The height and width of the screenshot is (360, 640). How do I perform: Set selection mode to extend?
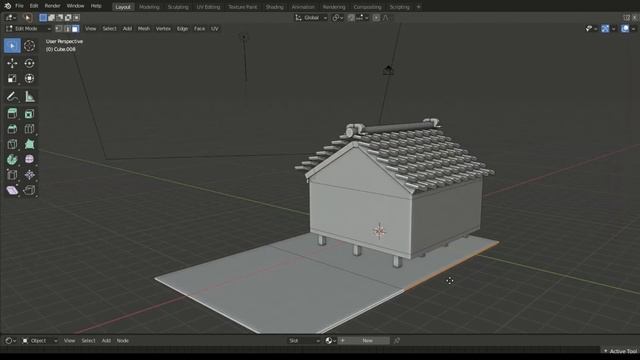point(51,18)
